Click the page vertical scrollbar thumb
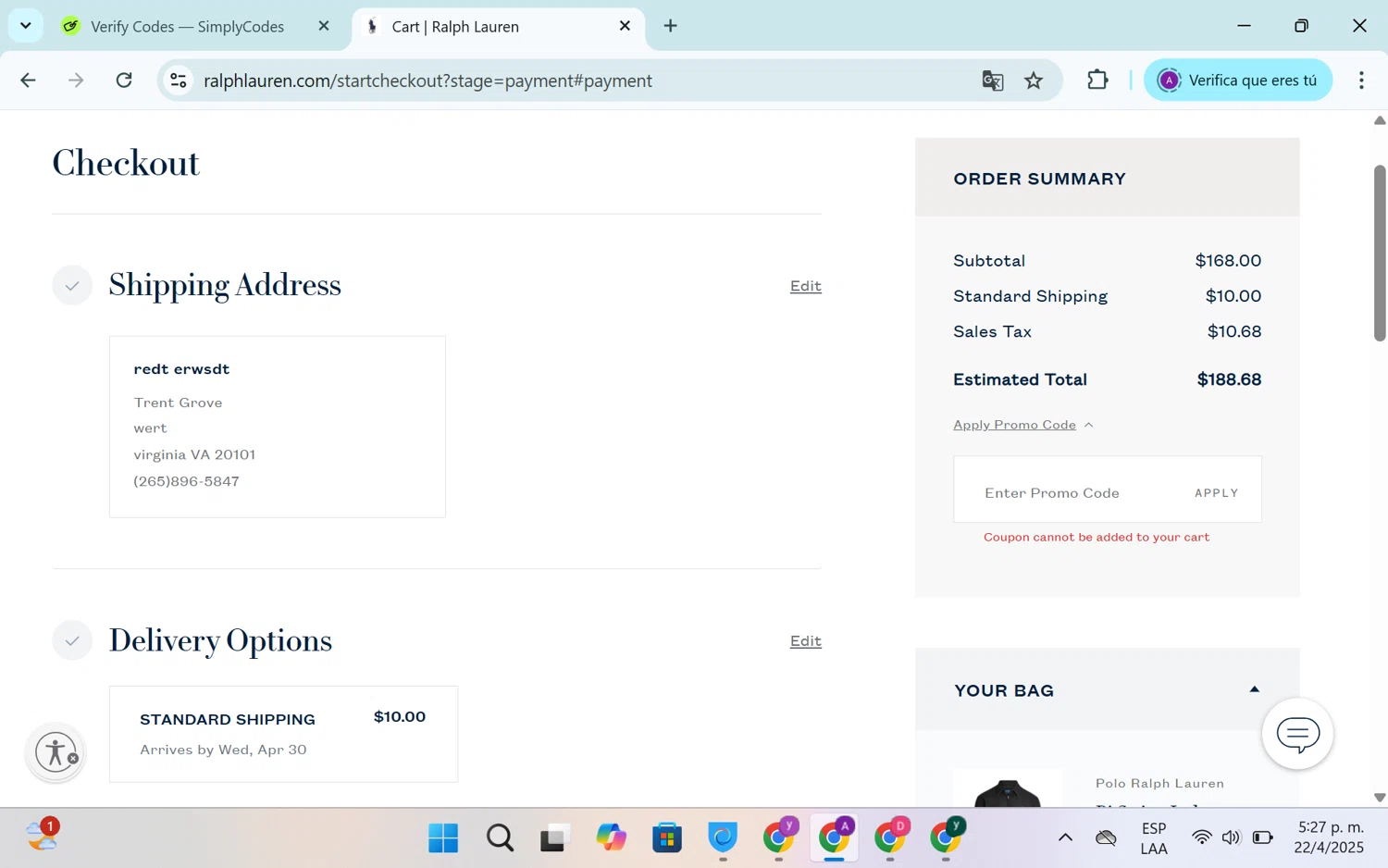 (x=1380, y=254)
